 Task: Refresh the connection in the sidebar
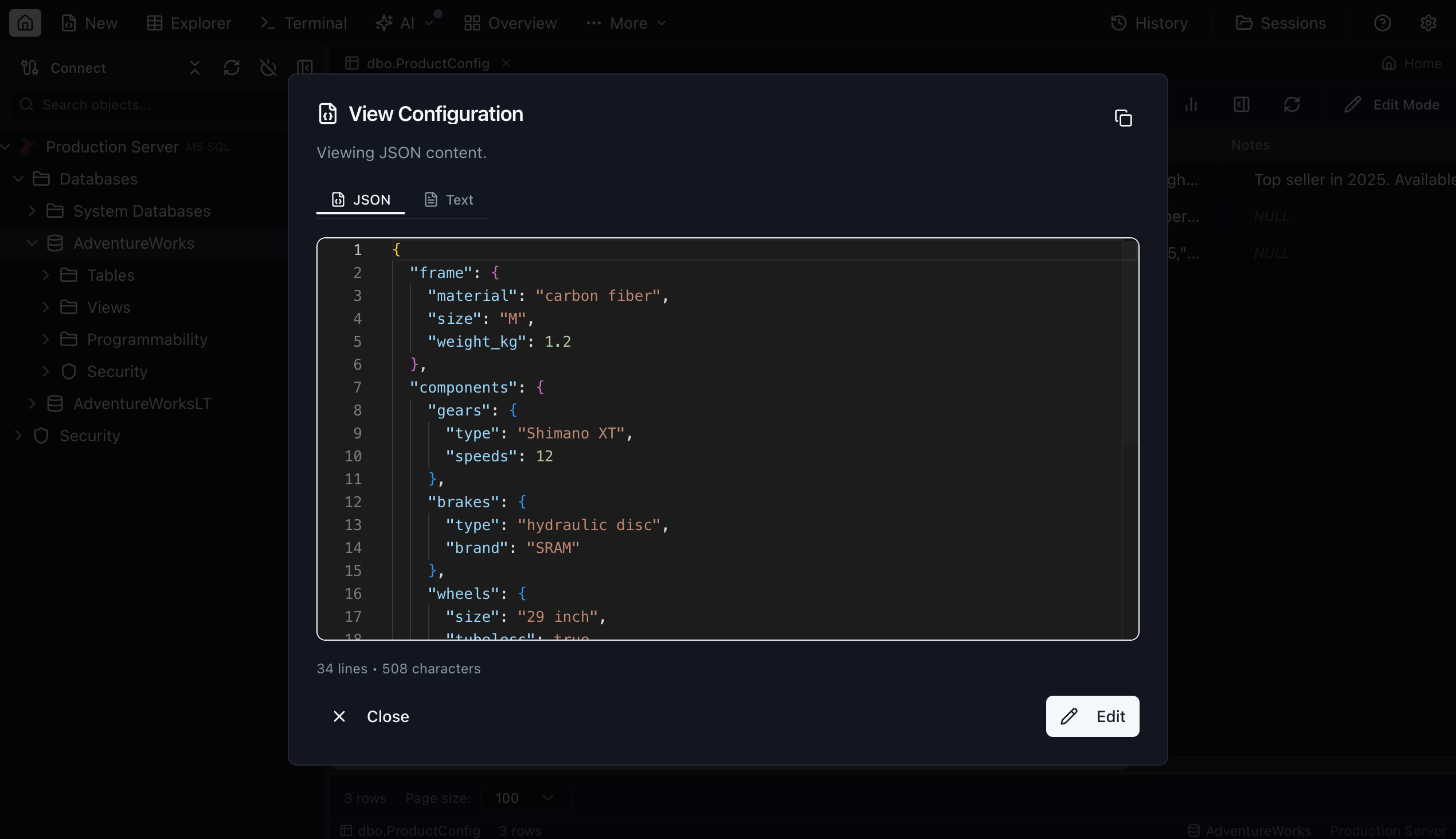point(231,68)
